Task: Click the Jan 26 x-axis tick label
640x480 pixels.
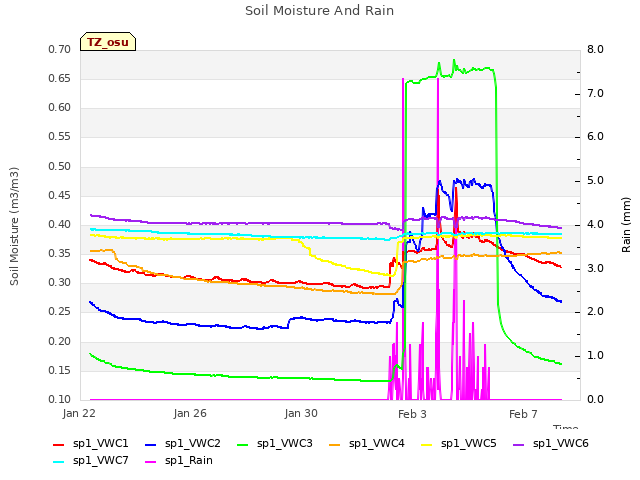Action: coord(190,413)
